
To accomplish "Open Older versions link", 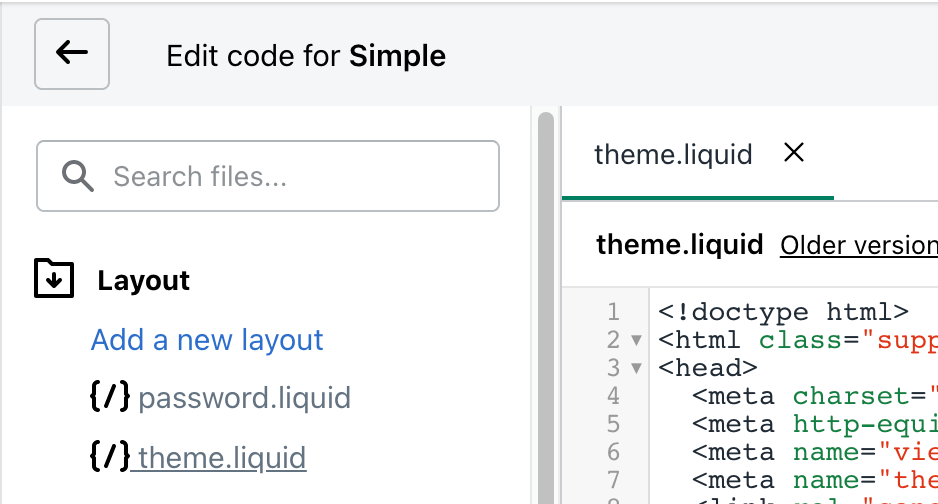I will [x=859, y=245].
